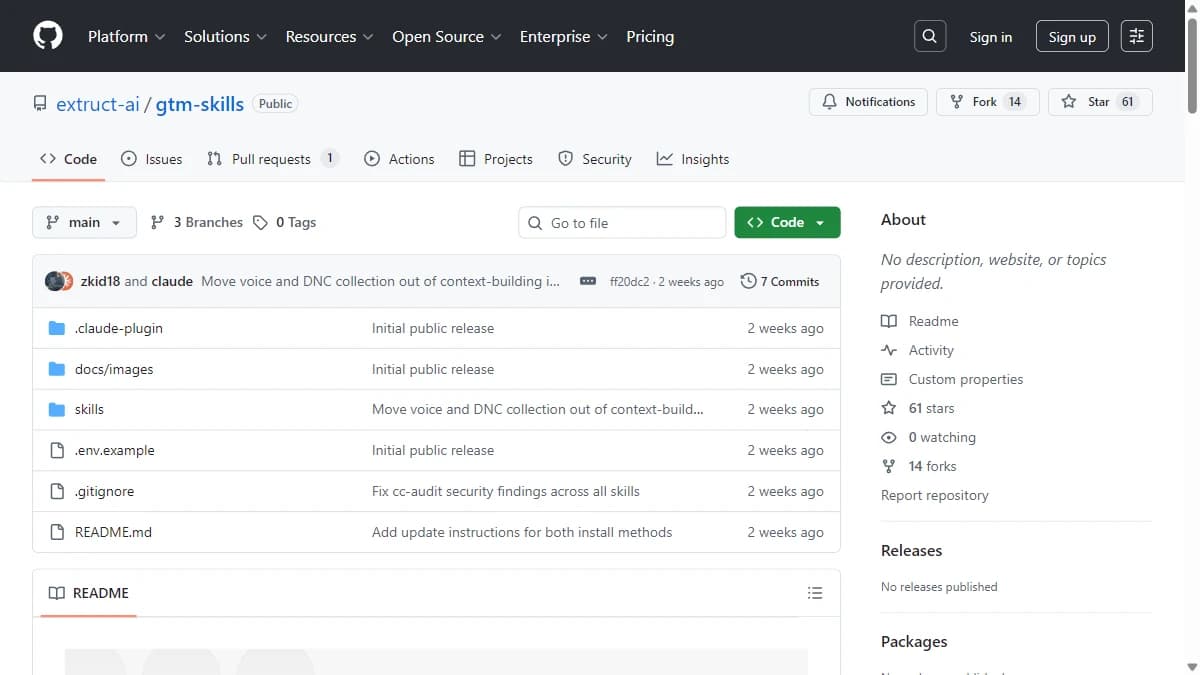Click the docs/images folder icon

(x=57, y=369)
